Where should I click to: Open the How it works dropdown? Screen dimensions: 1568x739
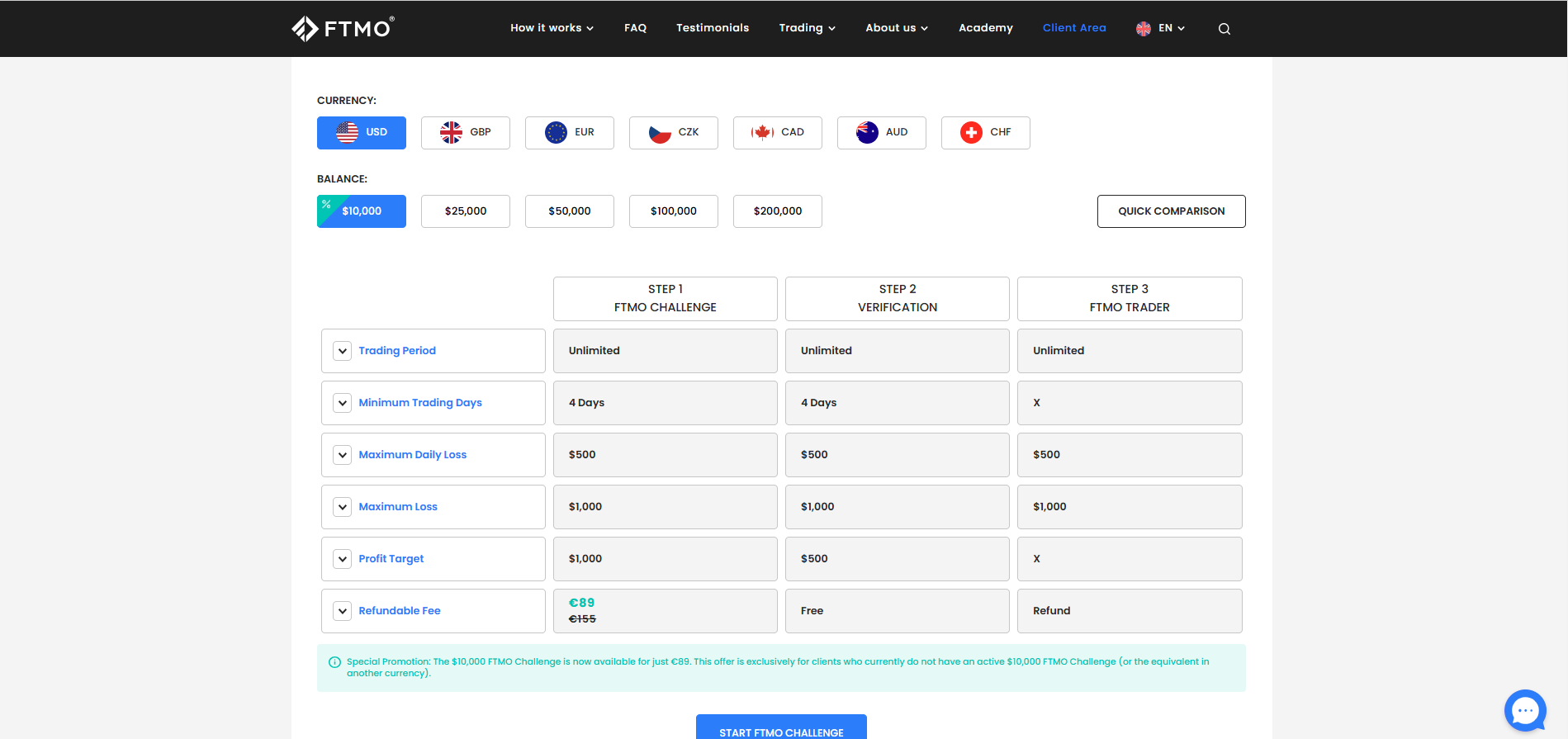(x=552, y=28)
